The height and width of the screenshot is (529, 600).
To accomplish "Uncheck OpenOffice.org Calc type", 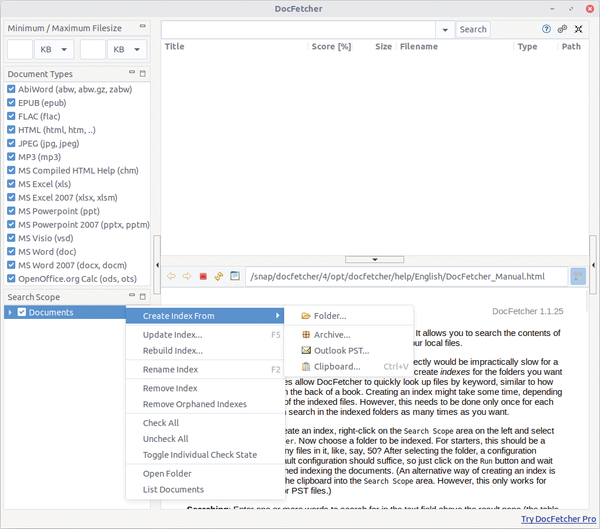I will (x=11, y=279).
